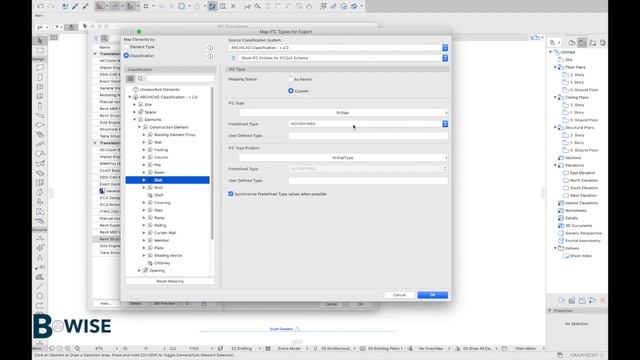Click the classification tree vertical scrollbar
Viewport: 640px width, 360px height.
212,163
